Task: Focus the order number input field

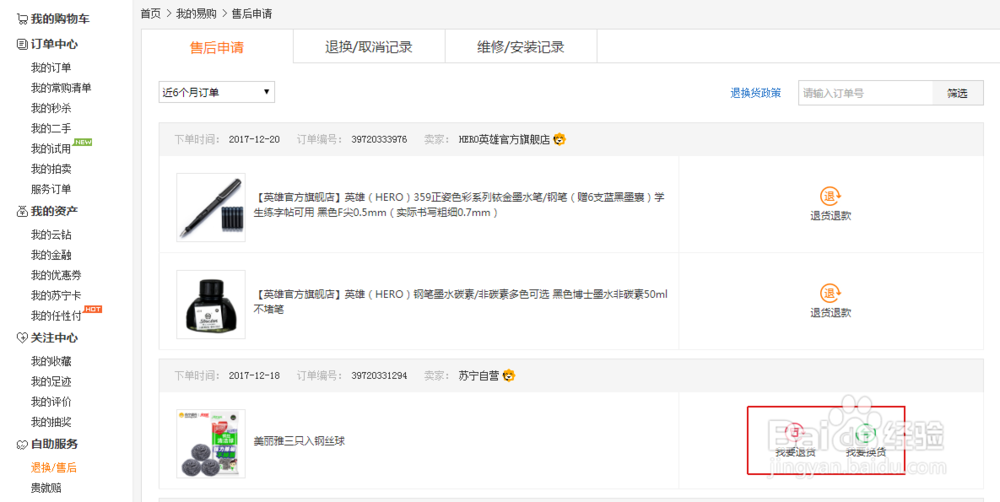Action: coord(865,93)
